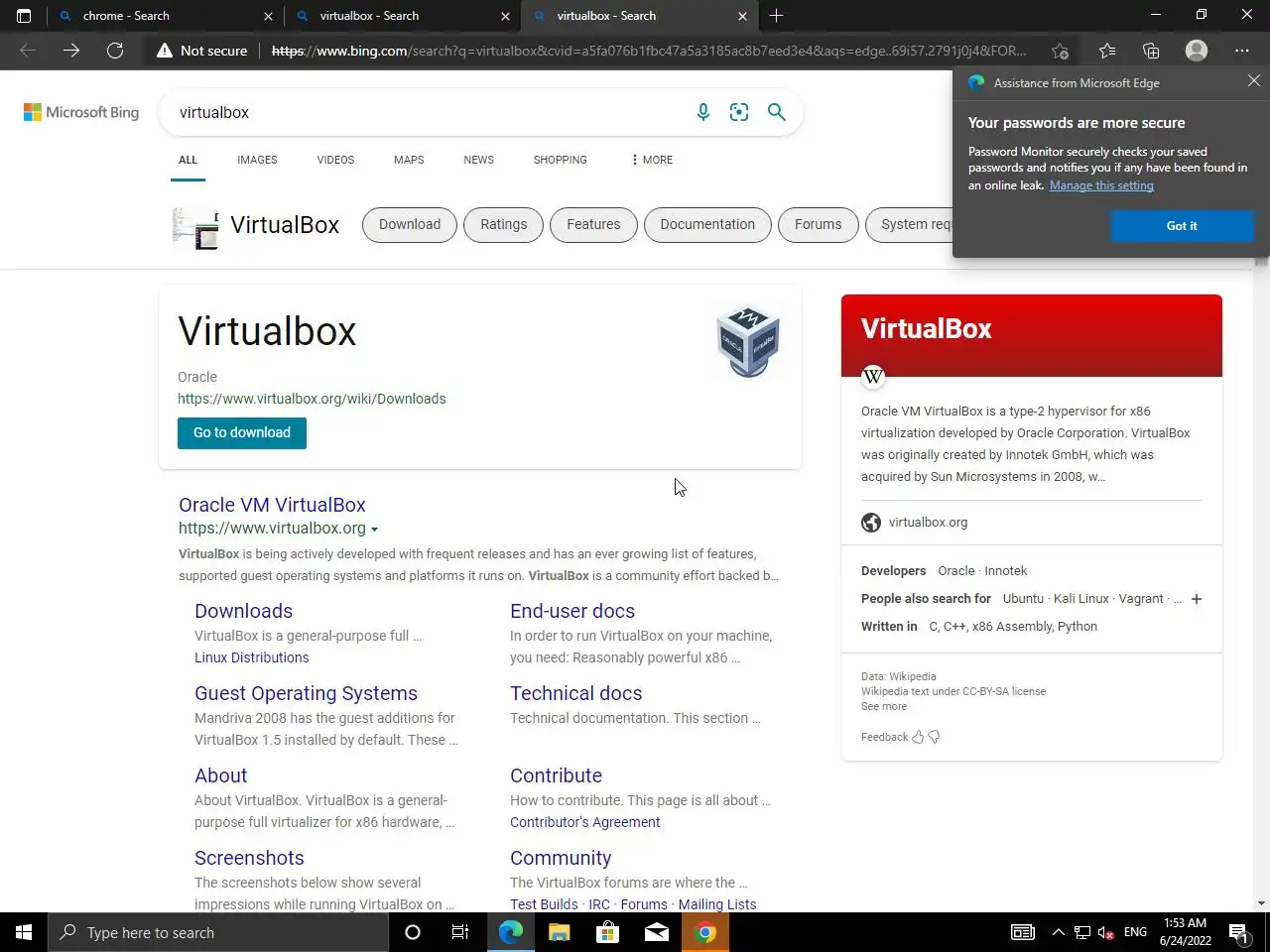This screenshot has width=1270, height=952.
Task: Open the End-user docs link
Action: coord(572,611)
